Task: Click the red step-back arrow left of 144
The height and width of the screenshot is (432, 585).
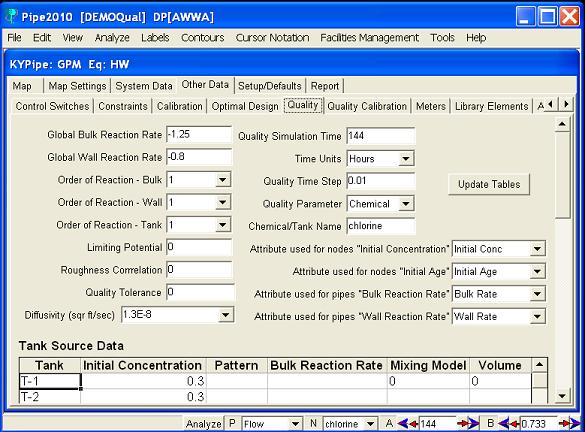Action: (414, 424)
